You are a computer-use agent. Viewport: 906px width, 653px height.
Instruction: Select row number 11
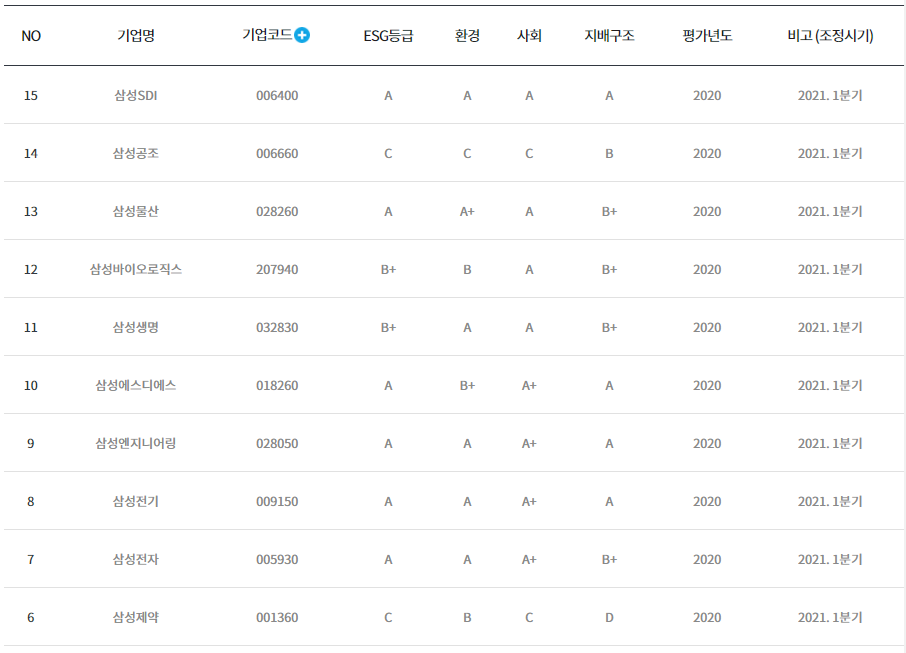click(31, 328)
